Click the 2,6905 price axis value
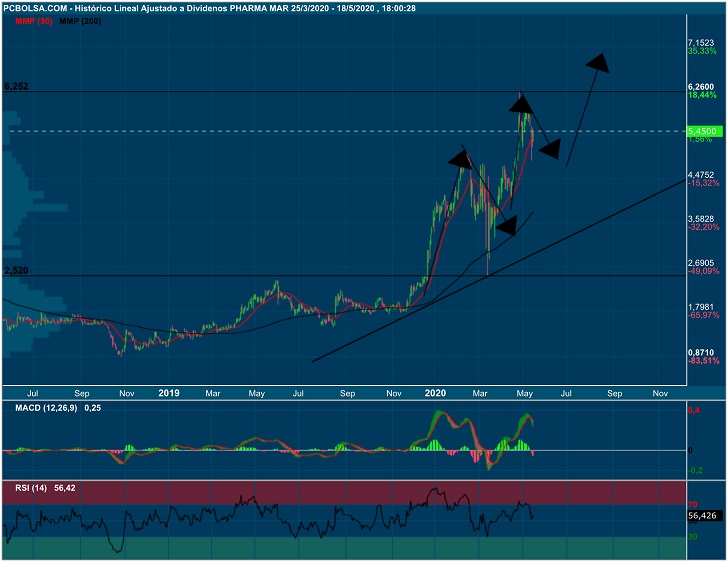 pyautogui.click(x=701, y=263)
